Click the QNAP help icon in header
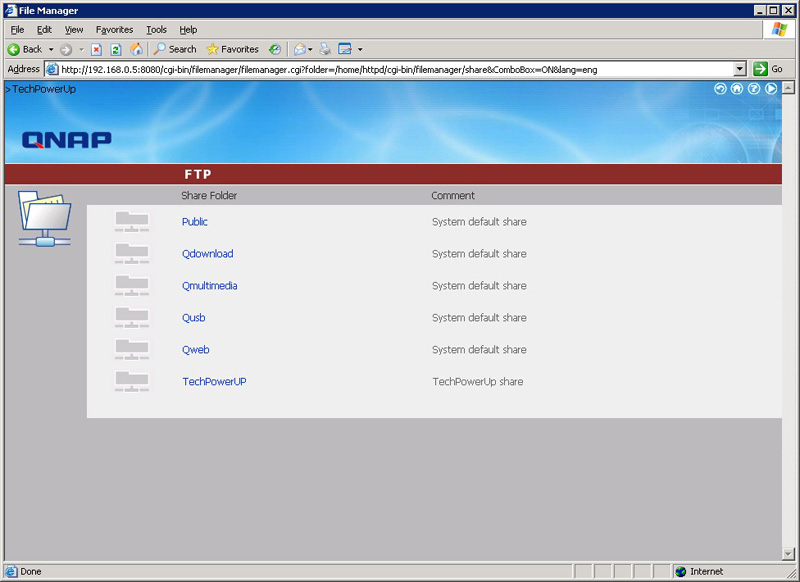This screenshot has height=582, width=800. (754, 89)
